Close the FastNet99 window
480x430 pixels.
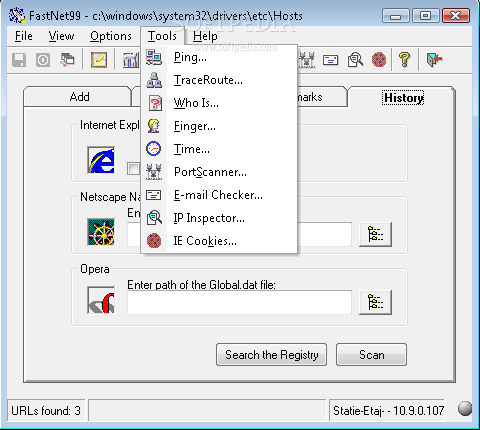456,16
